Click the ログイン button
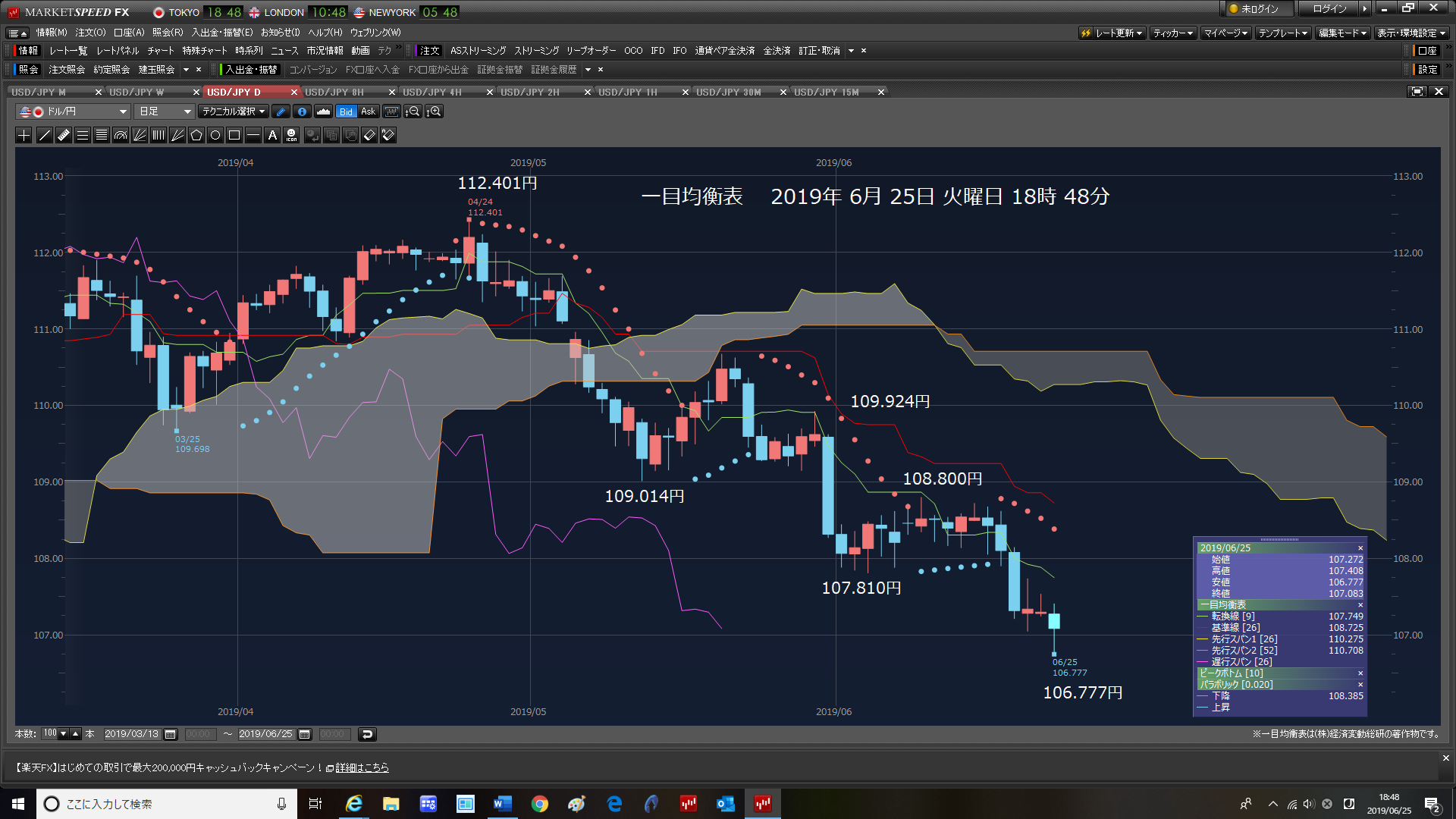This screenshot has height=819, width=1456. click(x=1329, y=9)
